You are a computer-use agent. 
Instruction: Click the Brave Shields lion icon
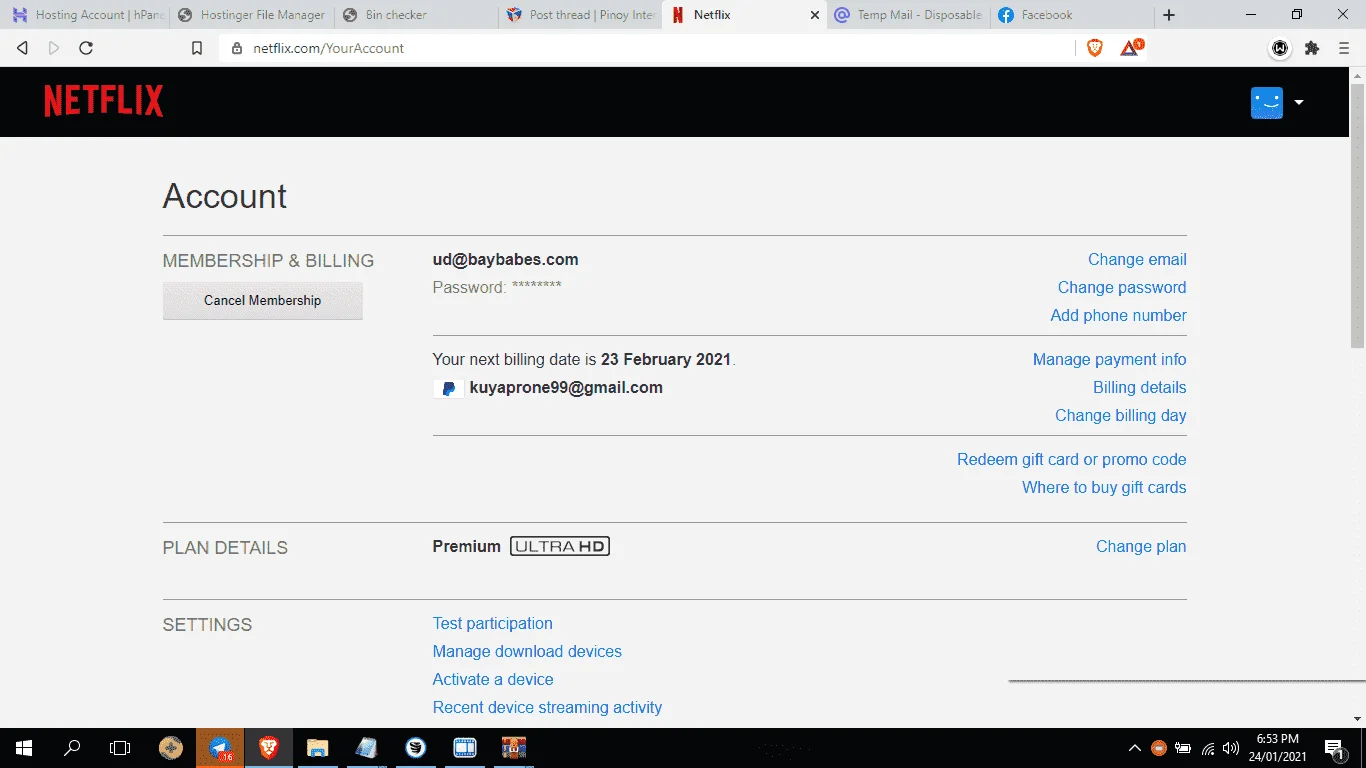pos(1095,48)
